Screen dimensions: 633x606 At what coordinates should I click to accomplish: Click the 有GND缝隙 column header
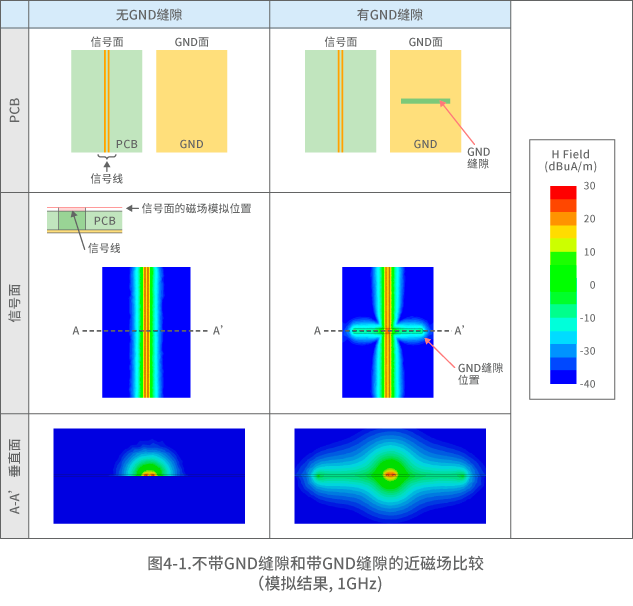click(390, 14)
